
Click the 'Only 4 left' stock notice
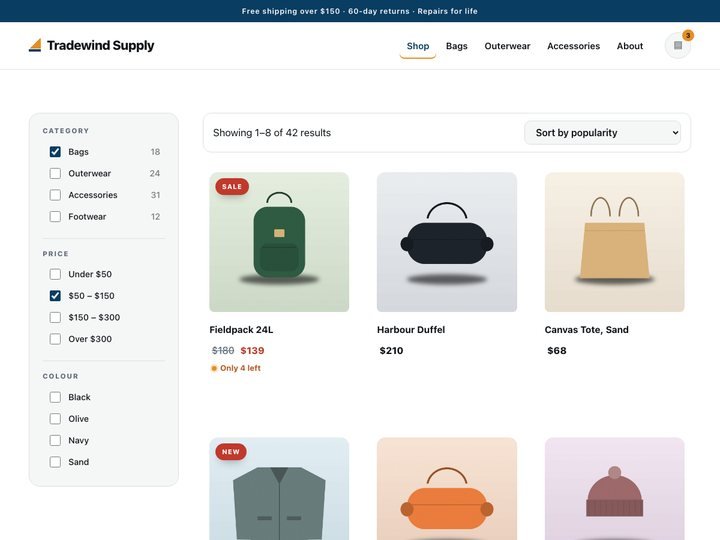236,368
